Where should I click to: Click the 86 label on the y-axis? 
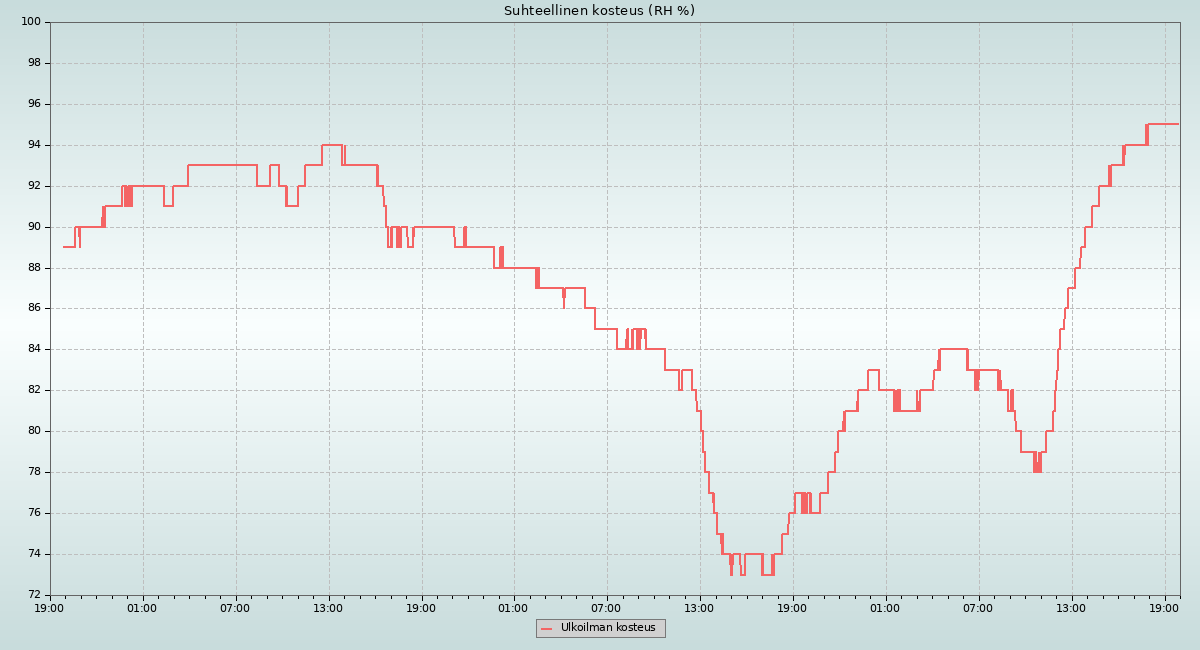tap(33, 309)
